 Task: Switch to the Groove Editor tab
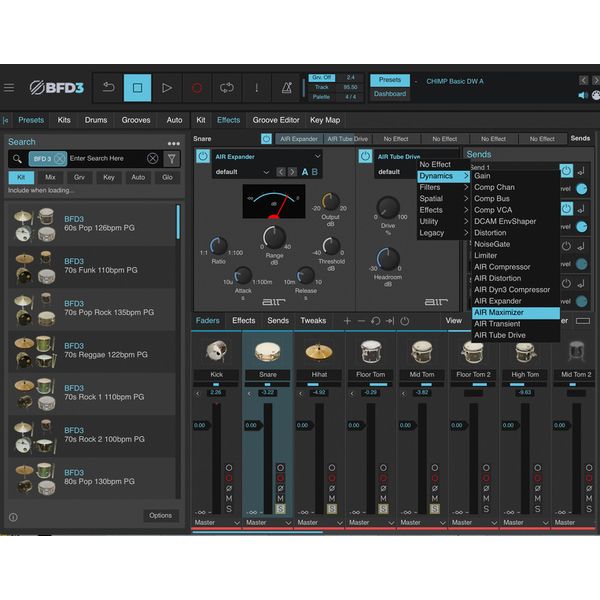point(276,120)
